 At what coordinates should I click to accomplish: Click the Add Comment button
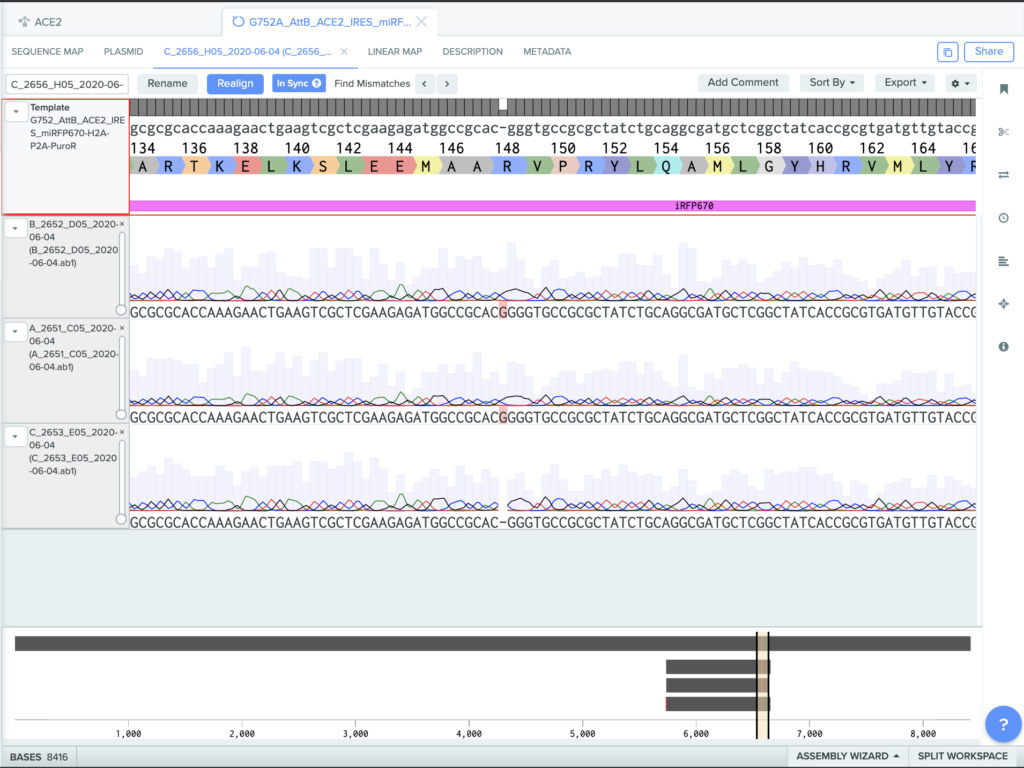pyautogui.click(x=743, y=82)
